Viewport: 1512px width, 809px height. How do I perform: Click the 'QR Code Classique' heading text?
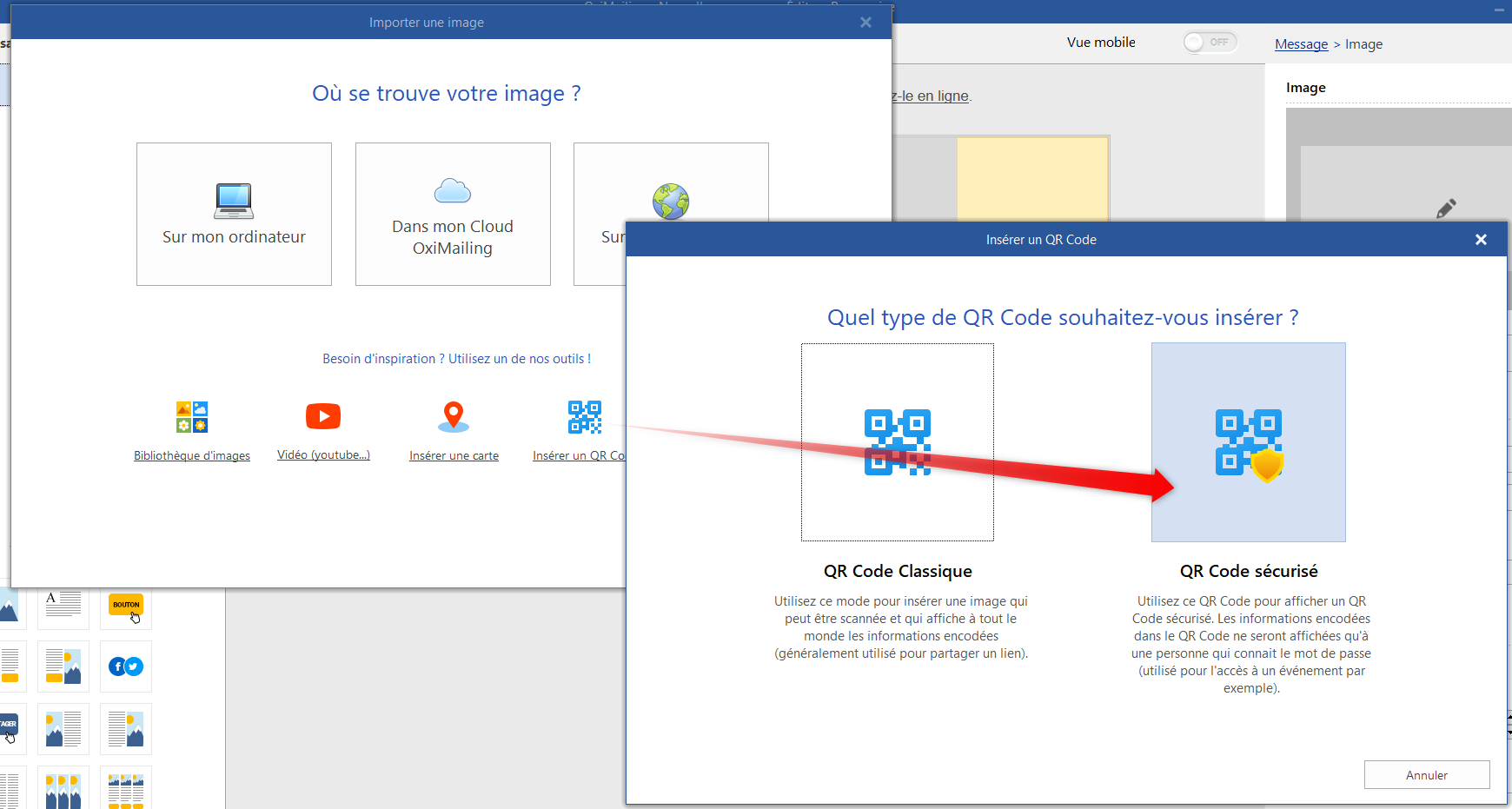pos(898,571)
